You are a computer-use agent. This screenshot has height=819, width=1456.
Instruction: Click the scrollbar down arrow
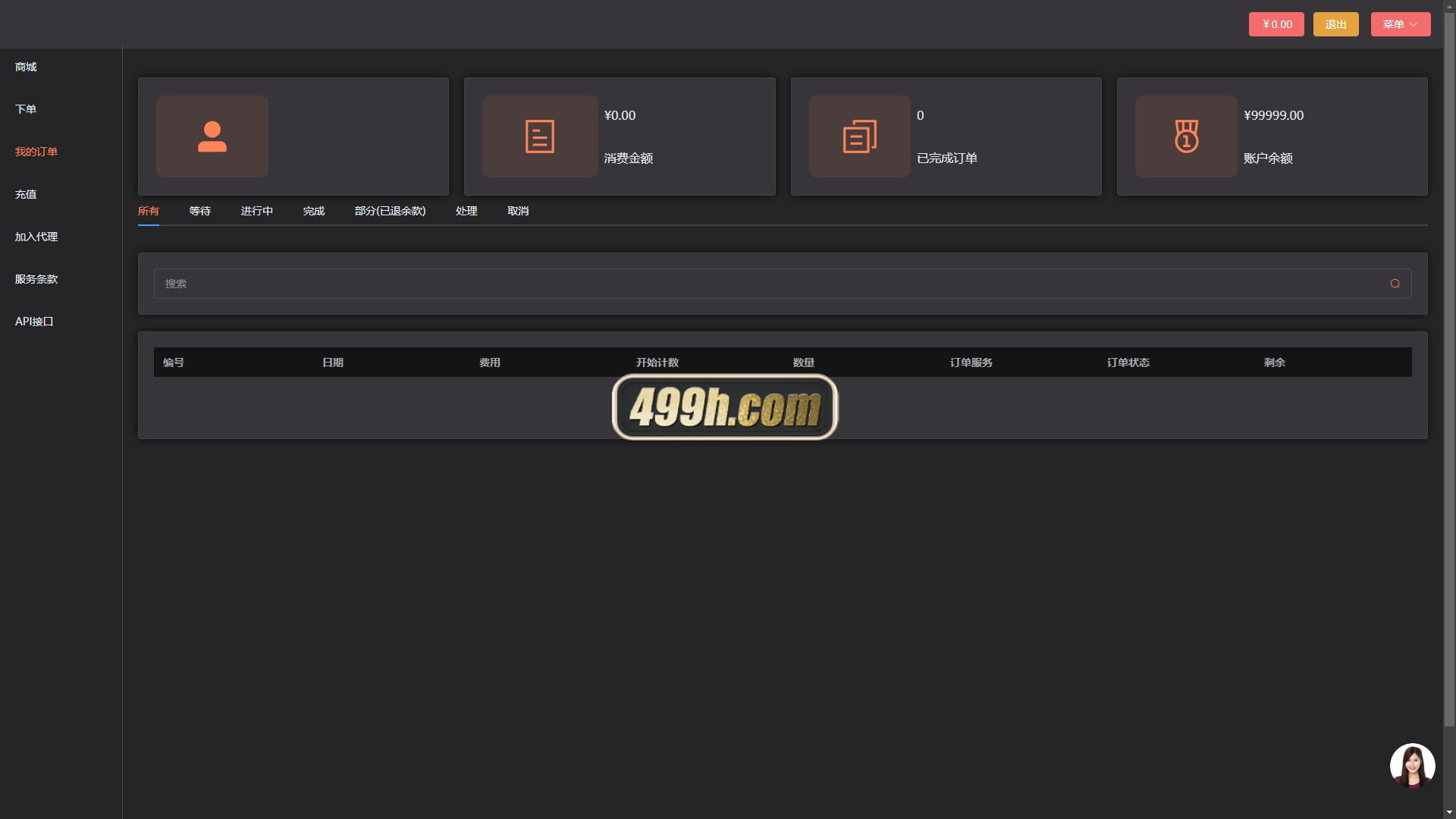coord(1449,813)
